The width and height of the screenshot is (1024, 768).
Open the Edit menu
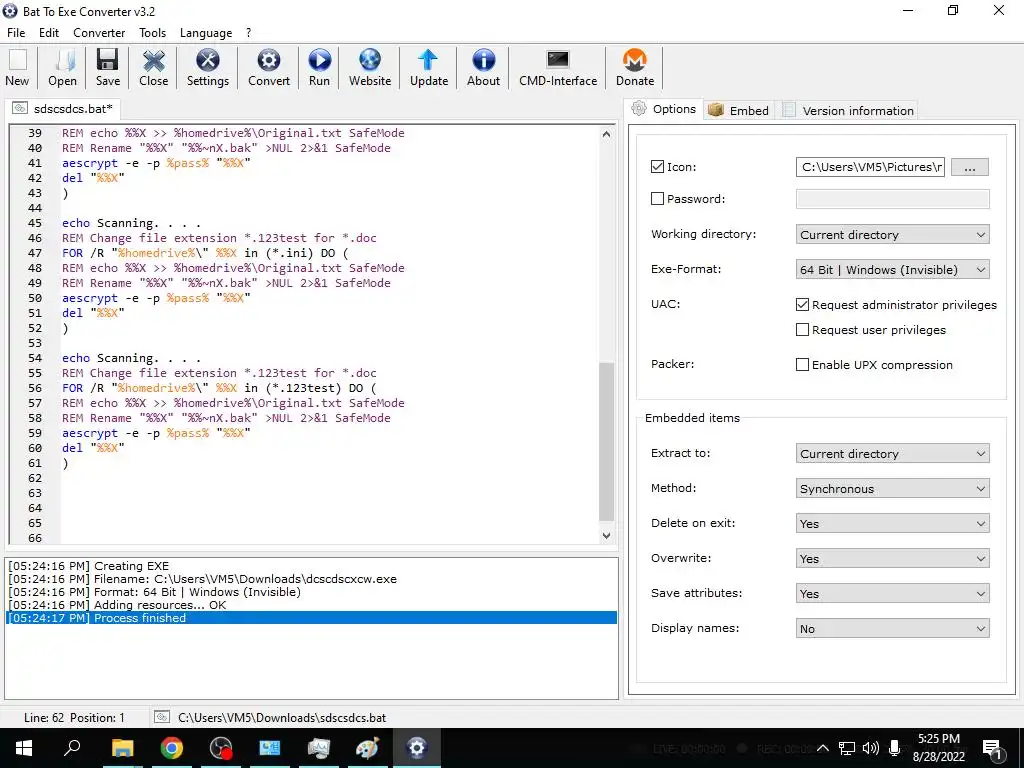coord(49,33)
